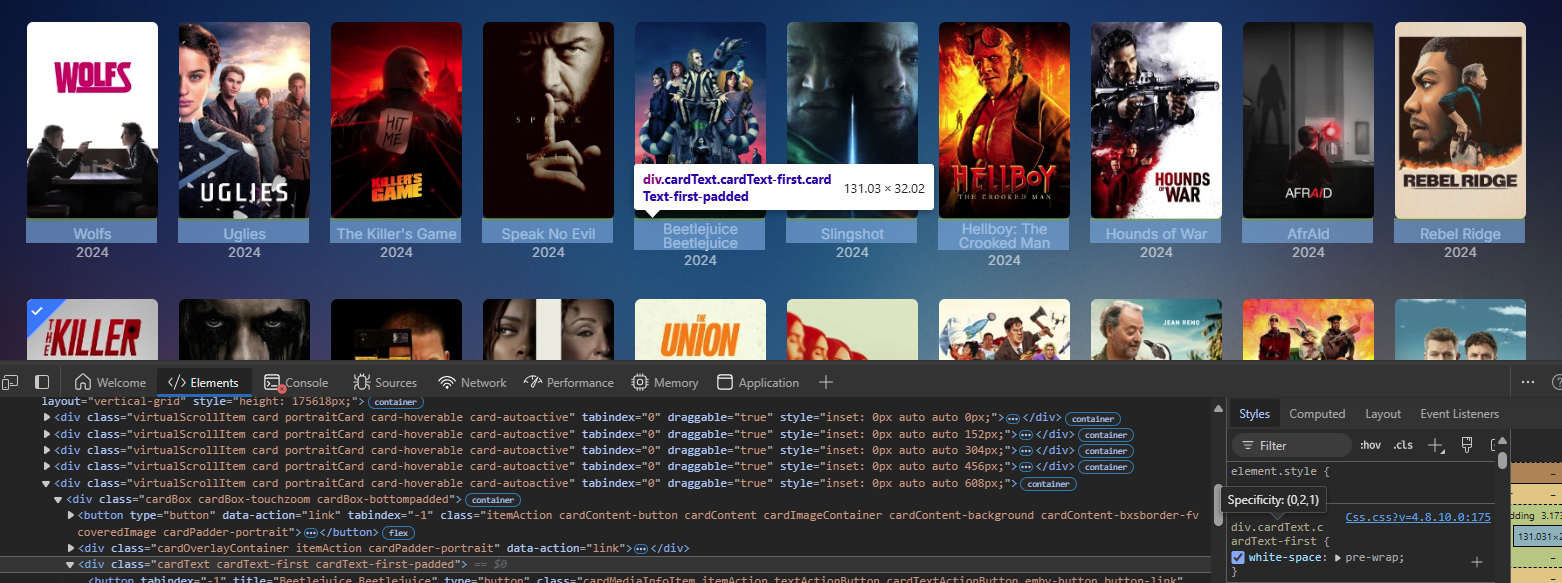Image resolution: width=1562 pixels, height=583 pixels.
Task: Click the Wolfs title link
Action: (92, 234)
